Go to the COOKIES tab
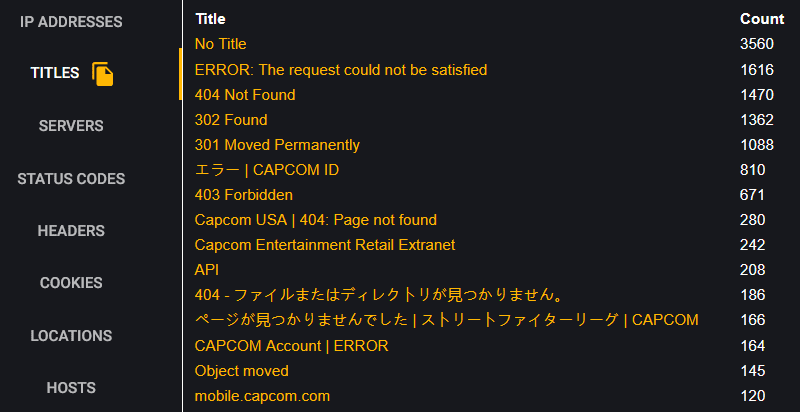The width and height of the screenshot is (800, 412). coord(71,283)
